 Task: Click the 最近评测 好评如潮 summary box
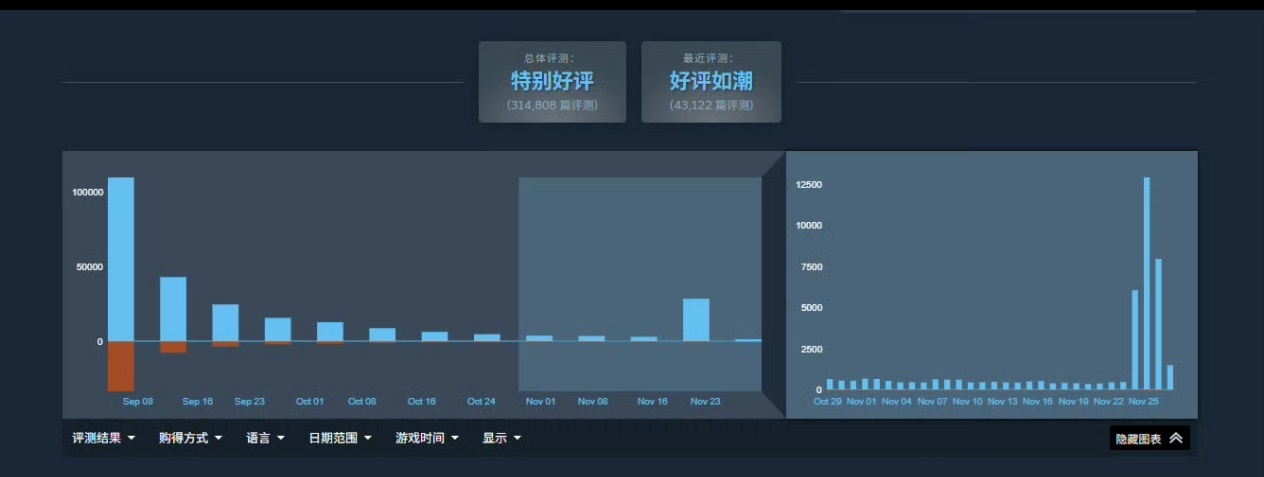coord(711,82)
